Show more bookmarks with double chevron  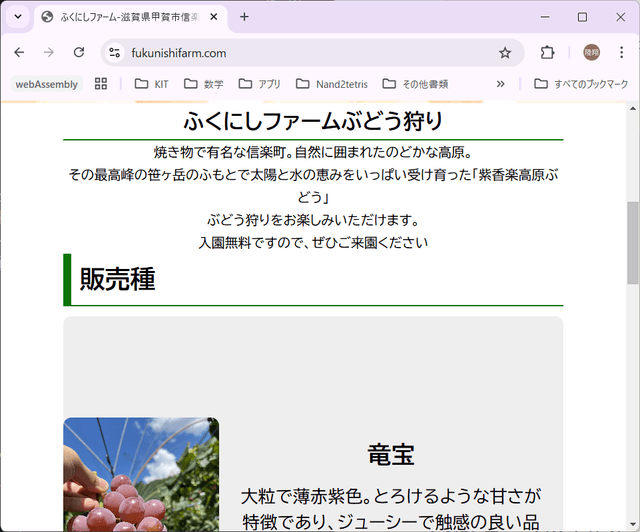500,84
